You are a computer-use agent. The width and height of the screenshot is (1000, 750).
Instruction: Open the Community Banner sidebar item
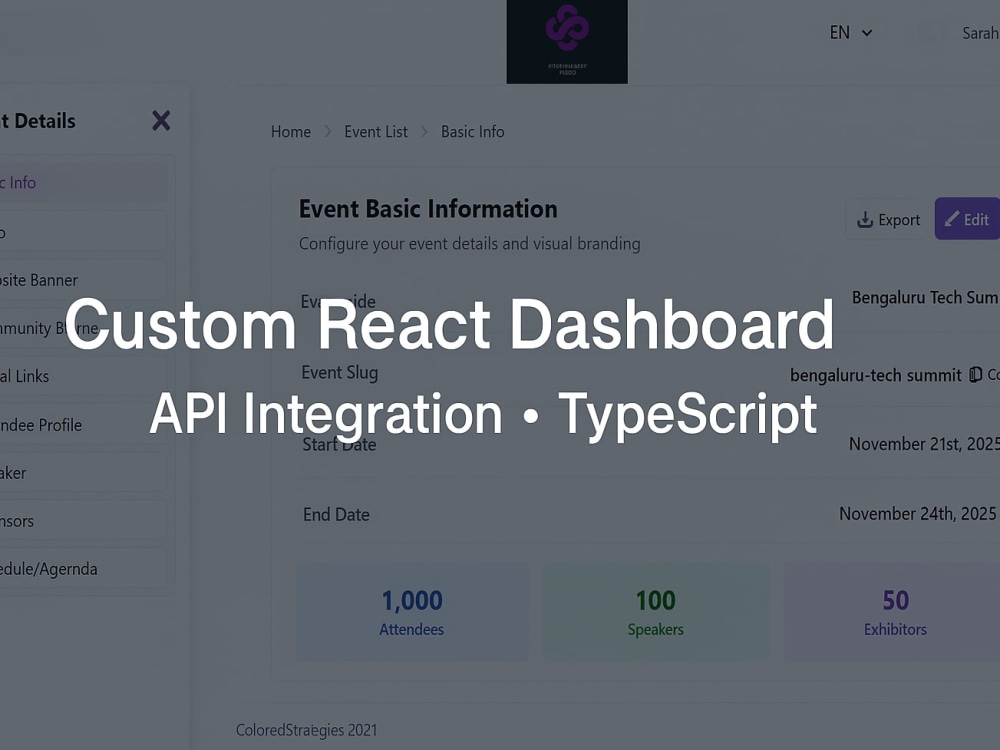(84, 328)
